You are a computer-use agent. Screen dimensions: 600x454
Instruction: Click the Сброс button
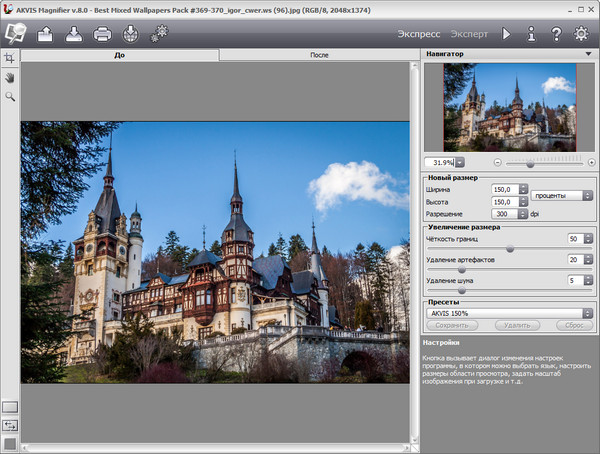[x=573, y=325]
